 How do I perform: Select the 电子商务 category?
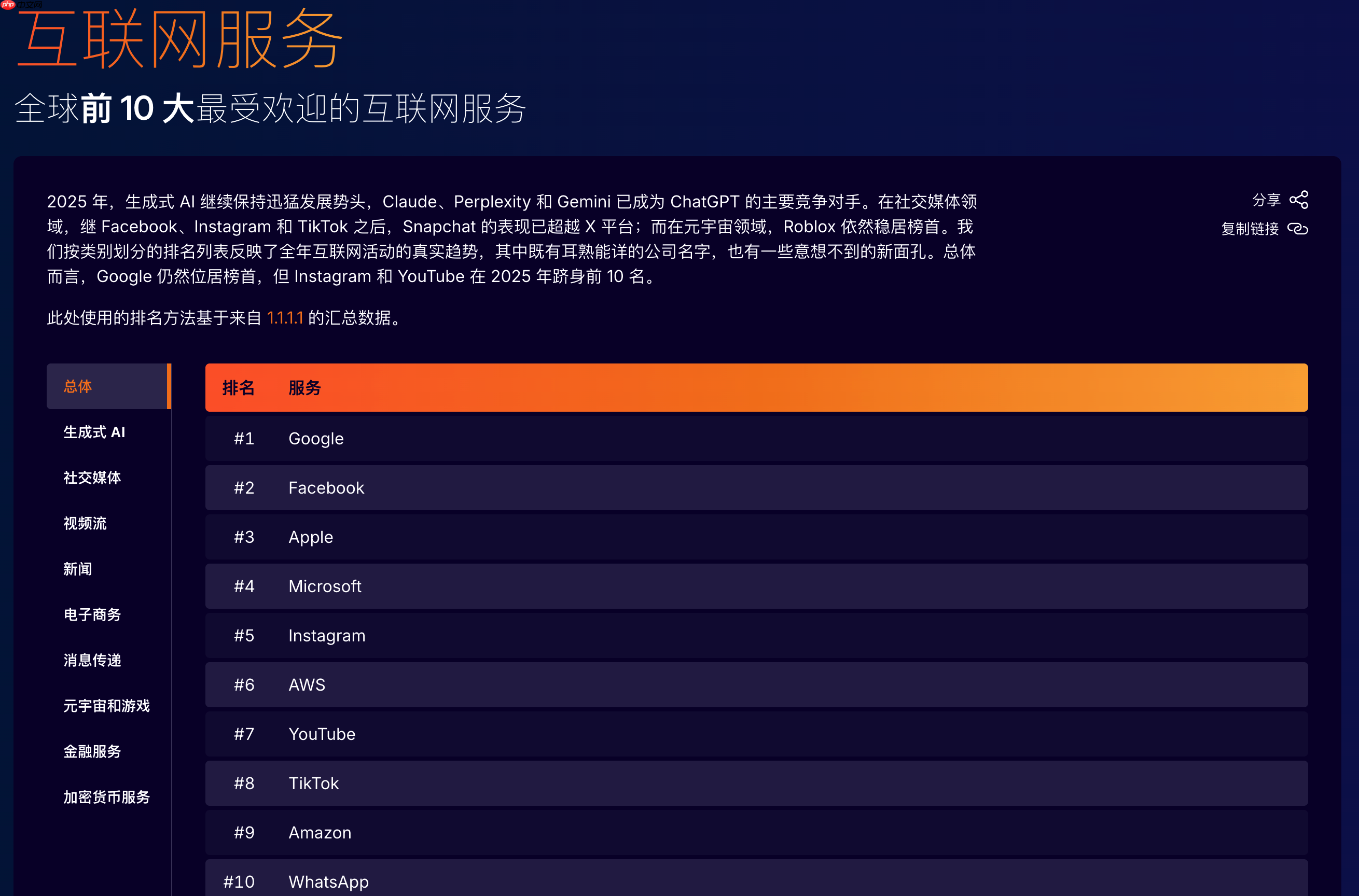click(91, 615)
